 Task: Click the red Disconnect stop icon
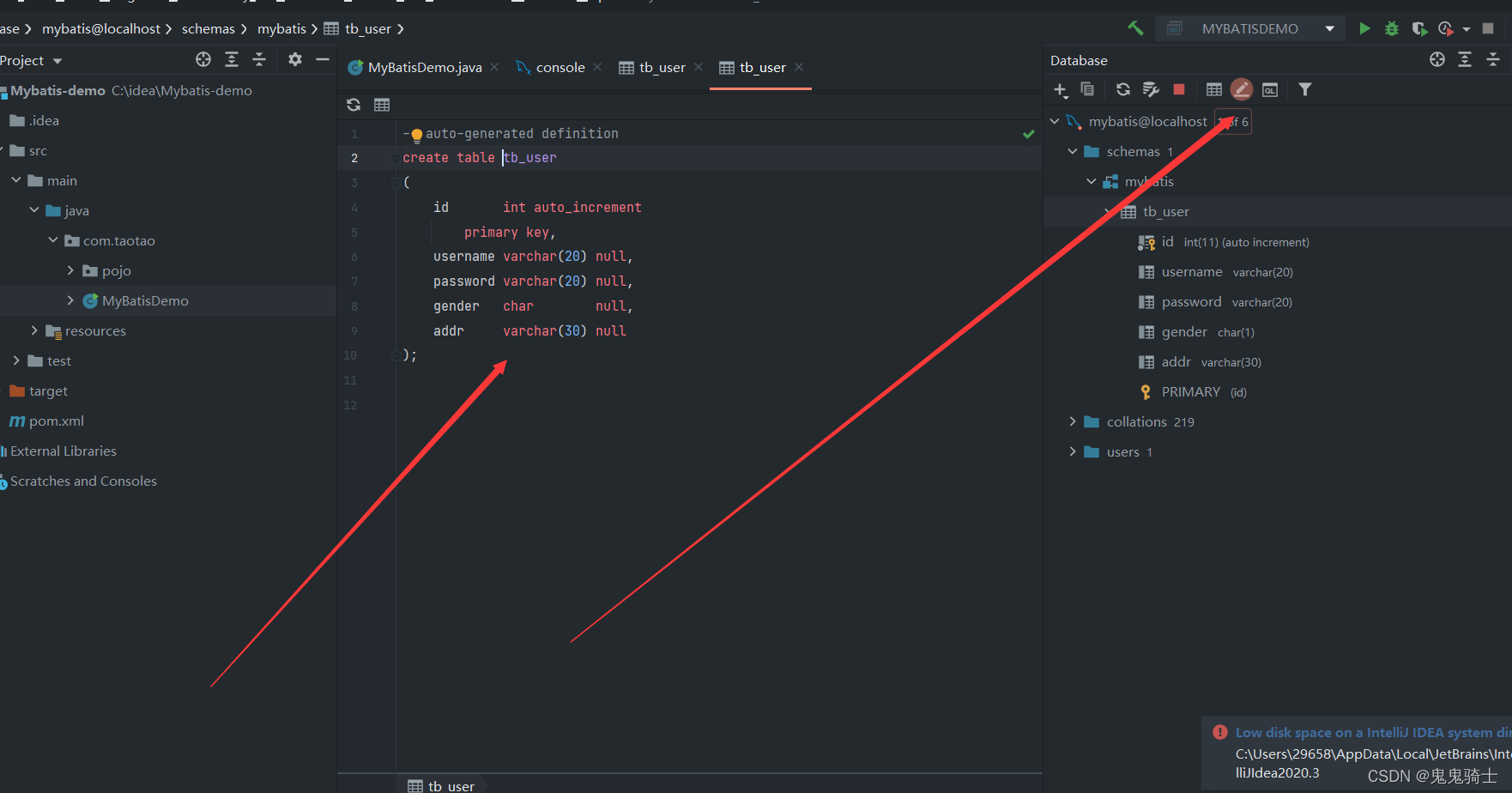pyautogui.click(x=1179, y=89)
